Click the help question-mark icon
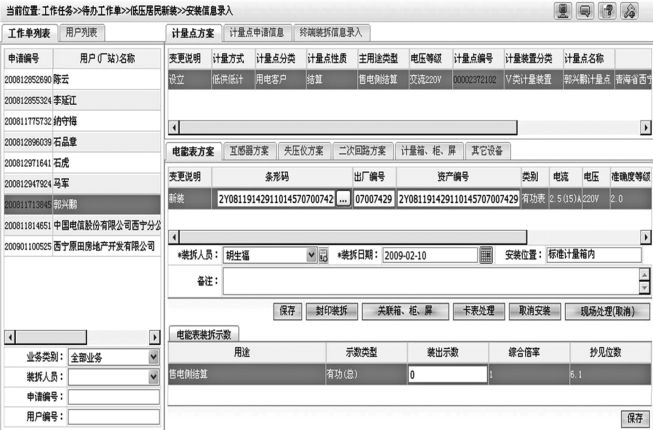The image size is (653, 430). 607,10
